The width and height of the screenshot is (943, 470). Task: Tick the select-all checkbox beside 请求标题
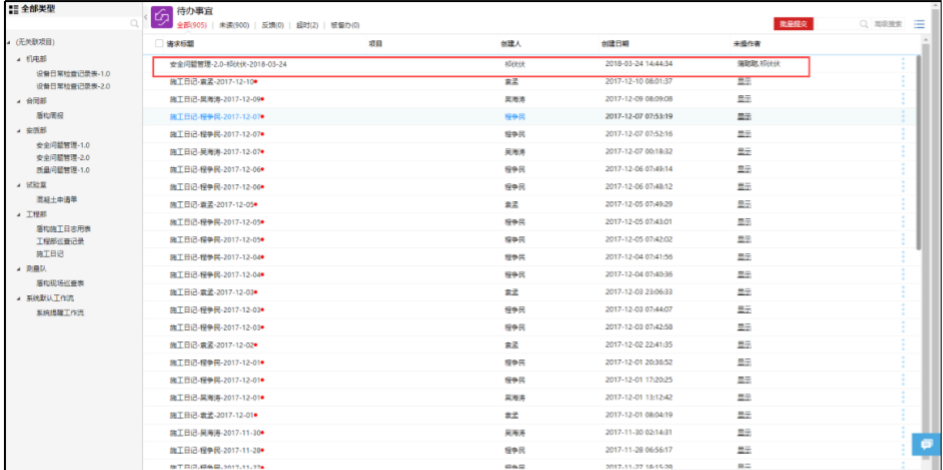click(x=159, y=43)
